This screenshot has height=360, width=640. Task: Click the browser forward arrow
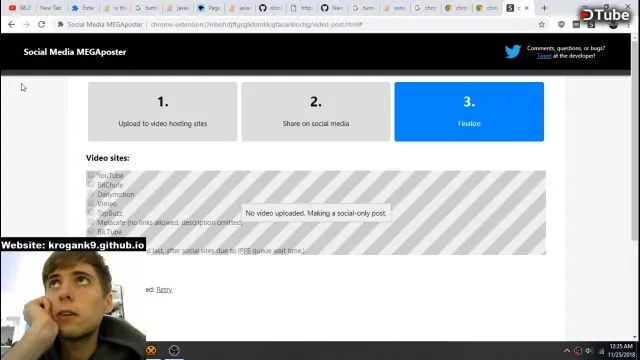27,24
